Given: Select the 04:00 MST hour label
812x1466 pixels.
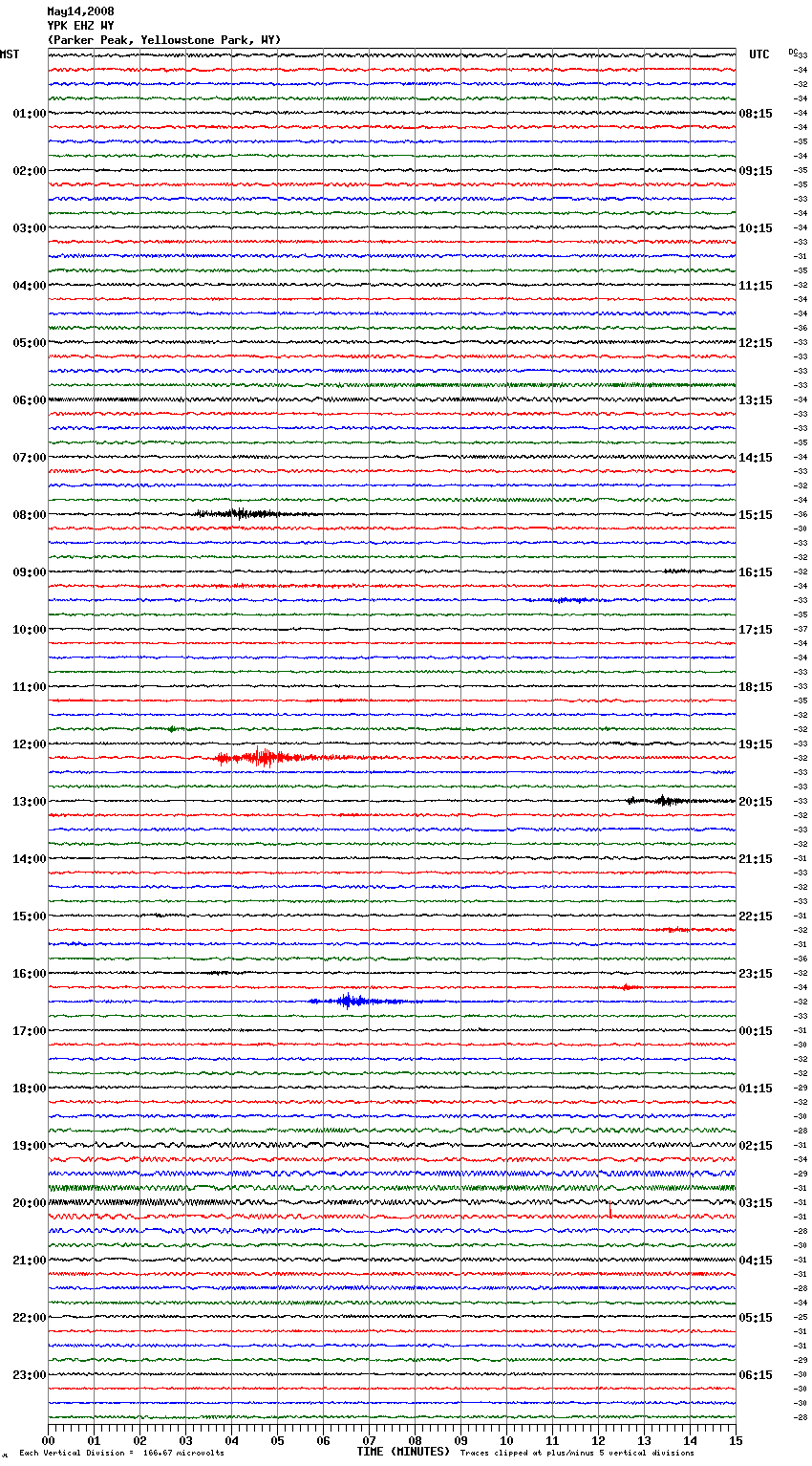Looking at the screenshot, I should pyautogui.click(x=30, y=286).
